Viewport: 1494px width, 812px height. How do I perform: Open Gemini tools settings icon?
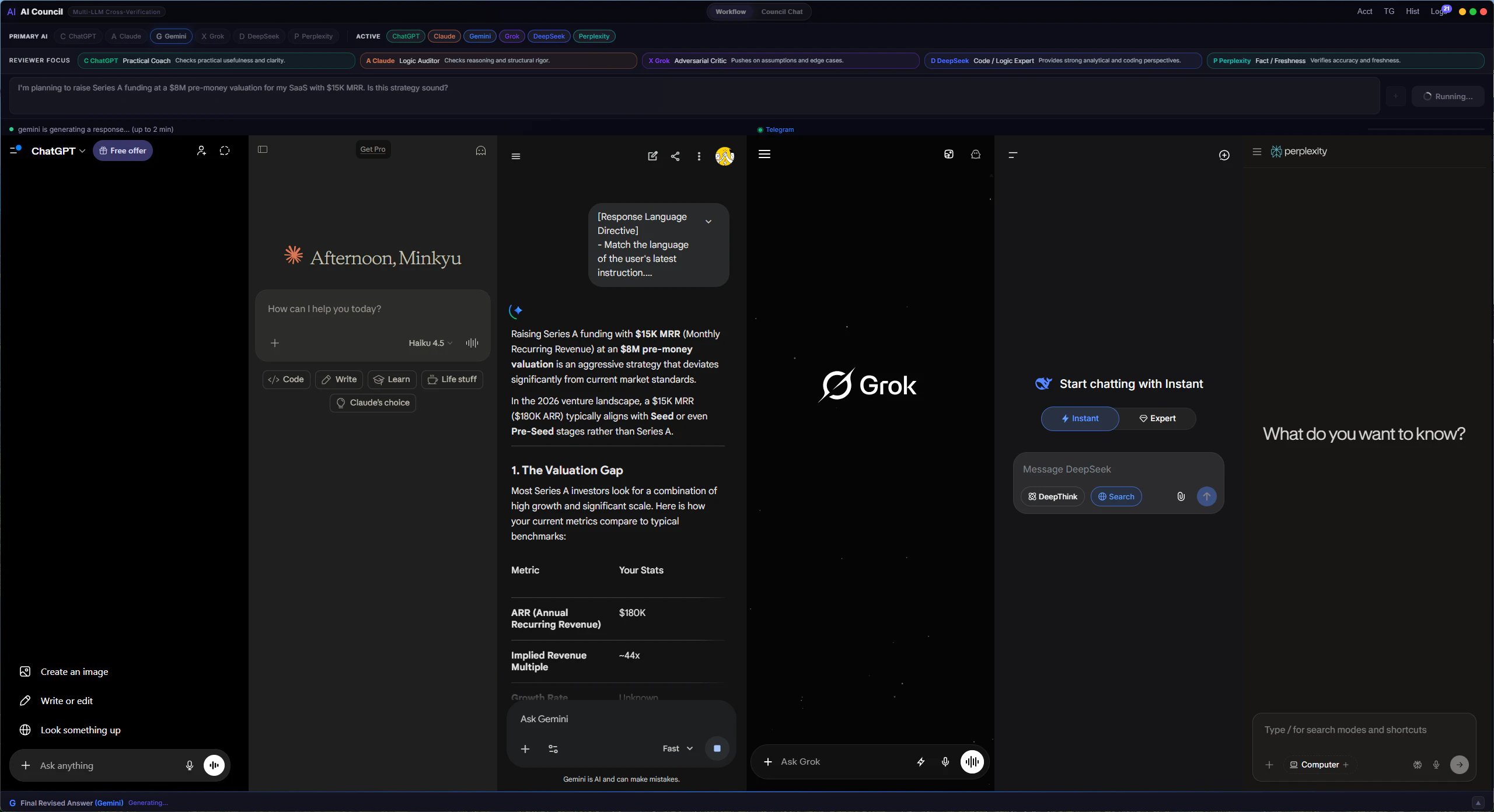(x=553, y=748)
